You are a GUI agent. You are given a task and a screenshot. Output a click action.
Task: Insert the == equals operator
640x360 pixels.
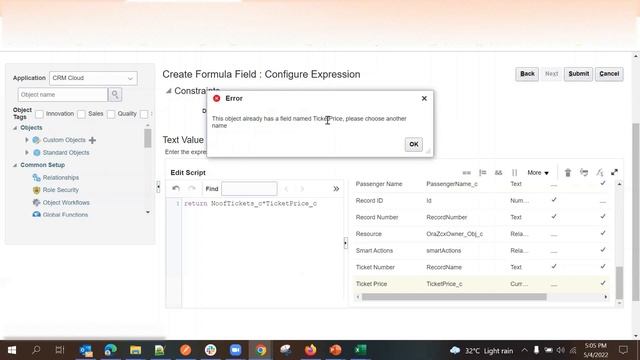[x=466, y=173]
